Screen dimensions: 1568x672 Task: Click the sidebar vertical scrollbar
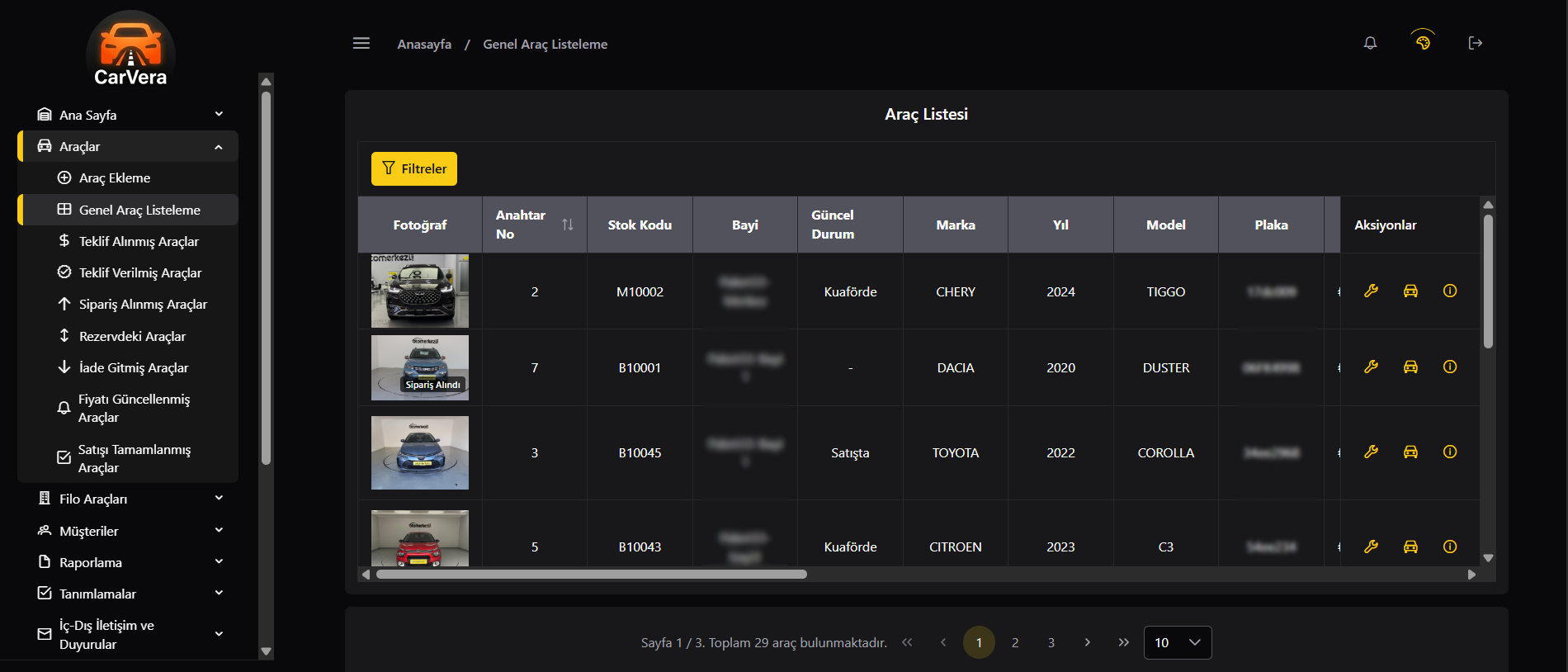tap(266, 278)
